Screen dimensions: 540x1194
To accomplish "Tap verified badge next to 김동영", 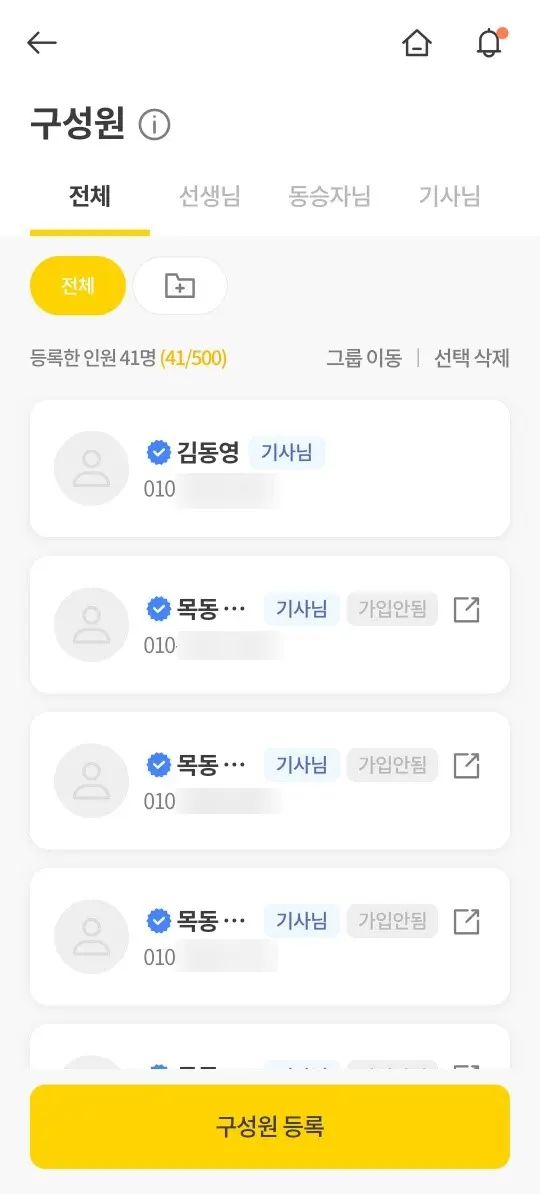I will (x=158, y=453).
